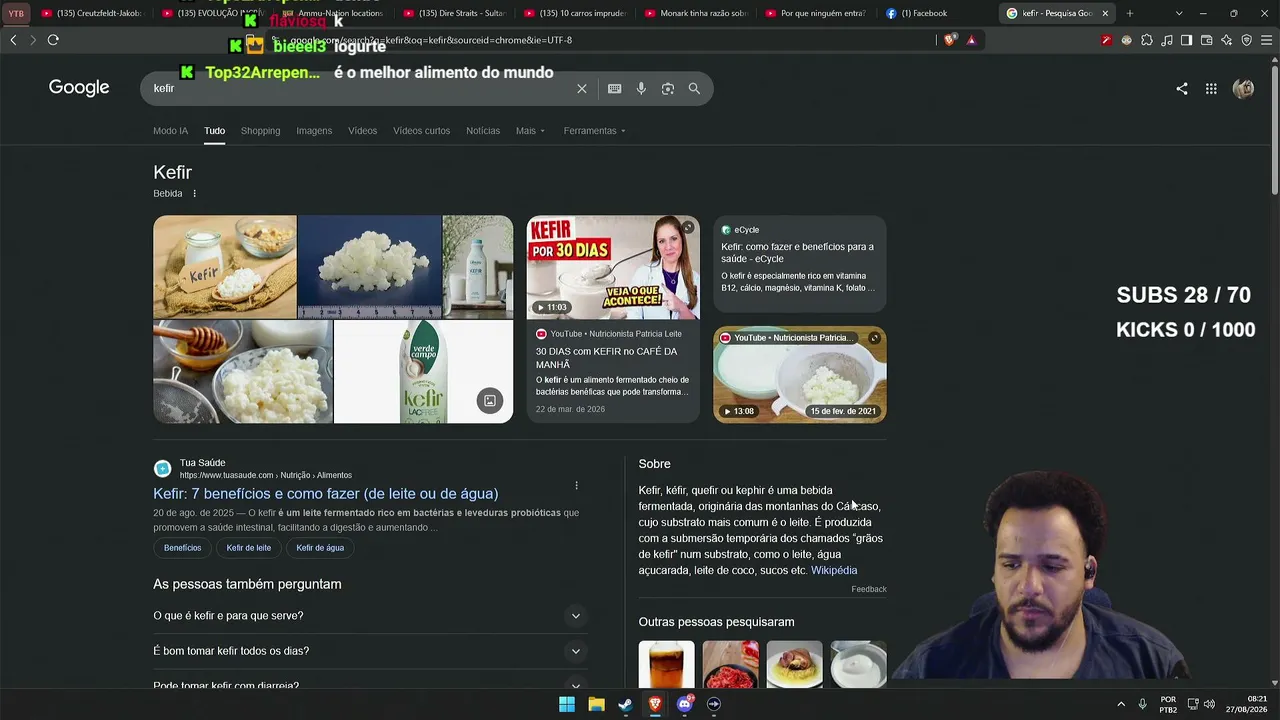This screenshot has width=1280, height=720.
Task: Open the new tab plus button
Action: click(x=1130, y=14)
